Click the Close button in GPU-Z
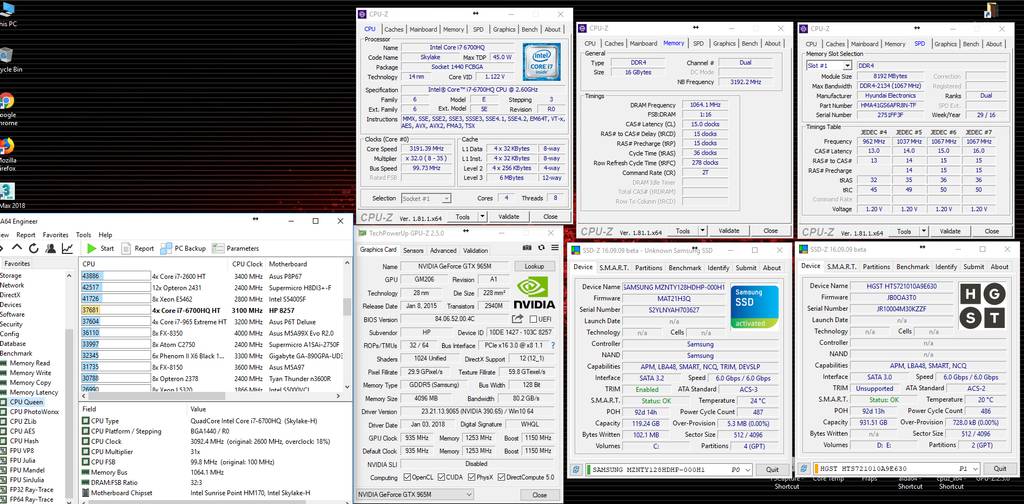Screen dimensions: 1024x504 pyautogui.click(x=539, y=495)
